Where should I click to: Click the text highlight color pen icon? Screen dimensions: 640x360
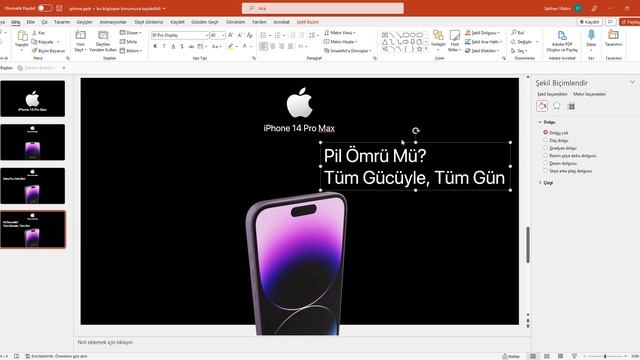point(231,47)
